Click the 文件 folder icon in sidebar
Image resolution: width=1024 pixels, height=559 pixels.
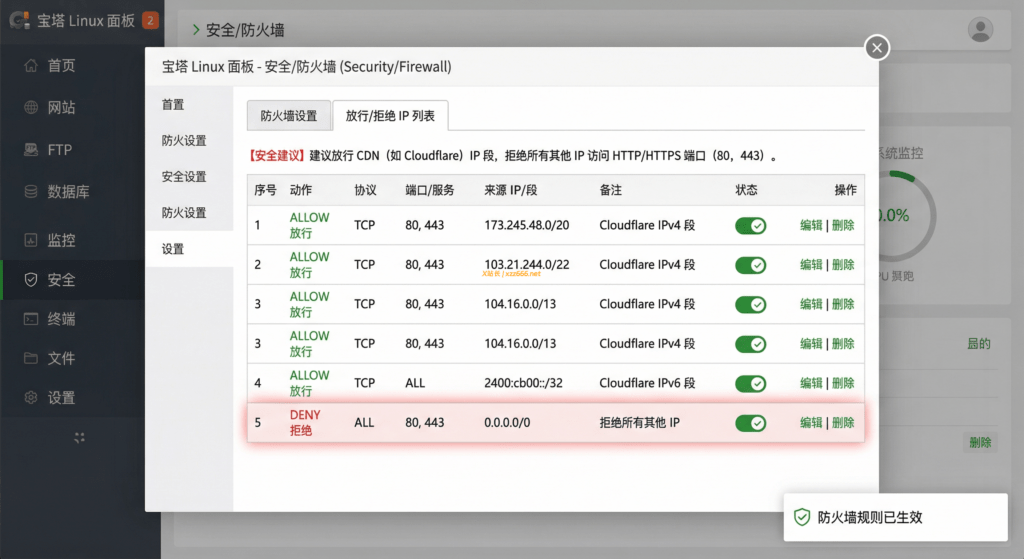click(31, 358)
